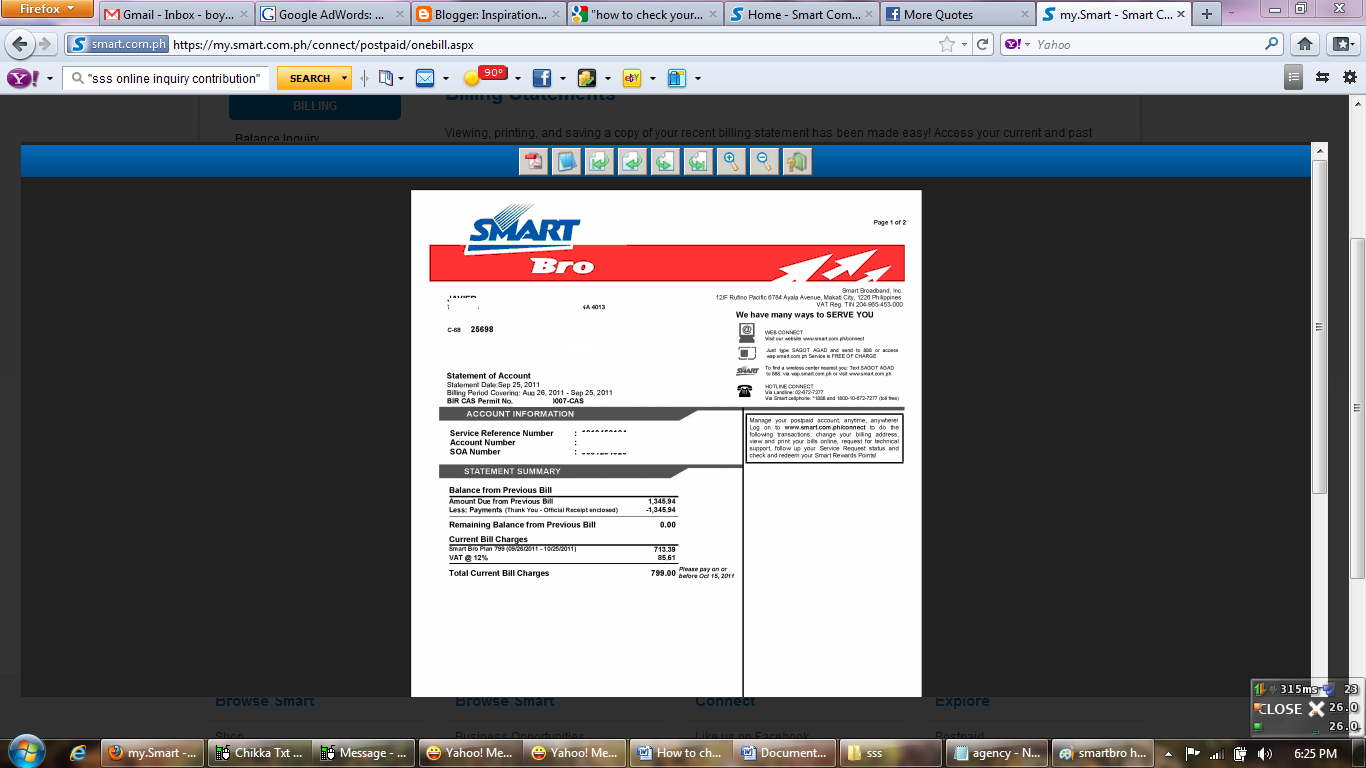Viewport: 1366px width, 768px height.
Task: Expand the eBay toolbar dropdown arrow
Action: coord(652,78)
